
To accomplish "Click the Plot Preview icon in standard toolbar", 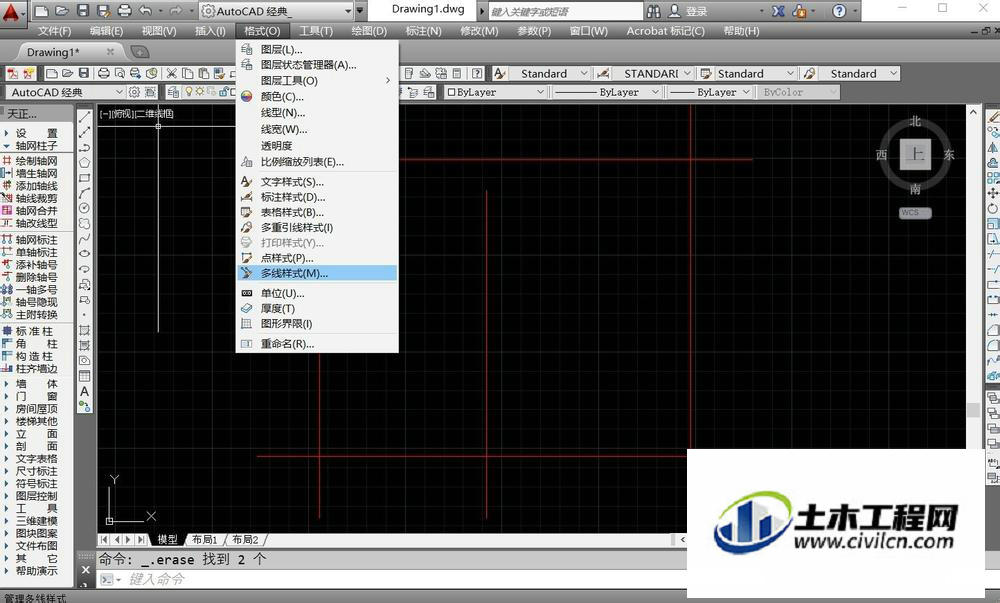I will 120,73.
